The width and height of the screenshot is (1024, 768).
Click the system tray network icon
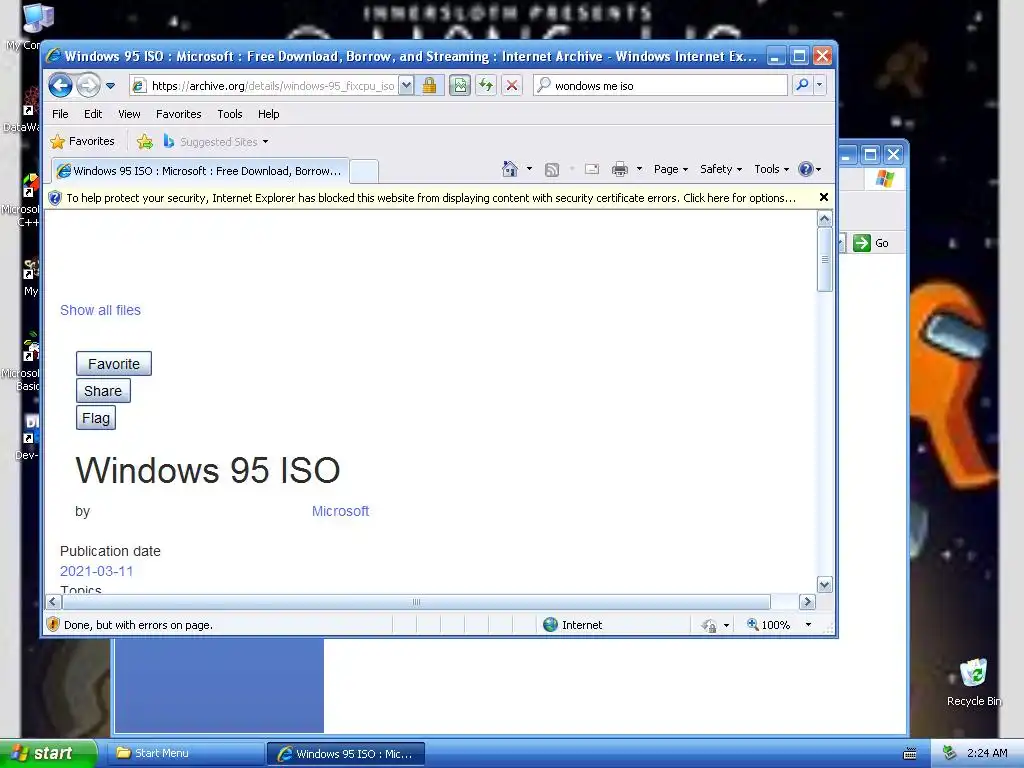click(x=949, y=754)
